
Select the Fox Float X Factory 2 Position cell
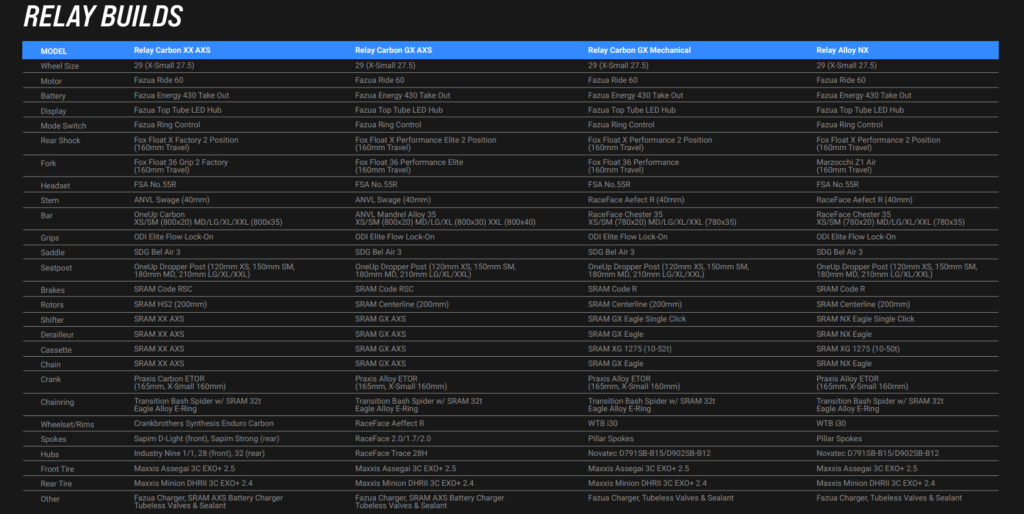click(186, 144)
